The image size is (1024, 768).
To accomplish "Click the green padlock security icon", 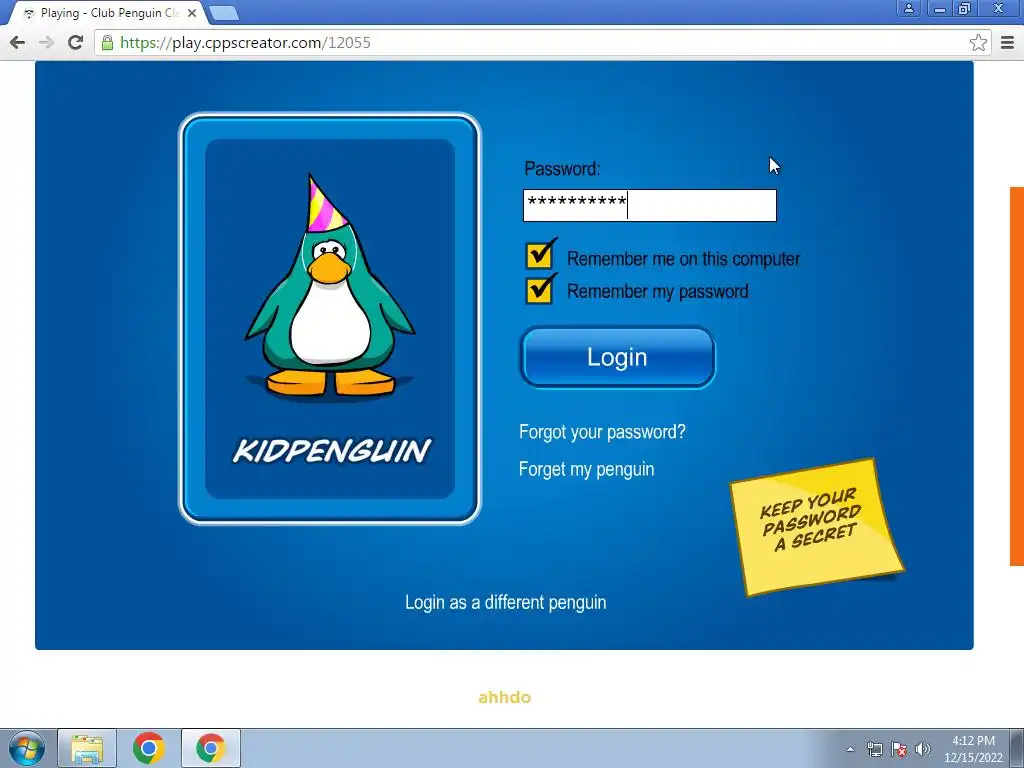I will pos(107,42).
